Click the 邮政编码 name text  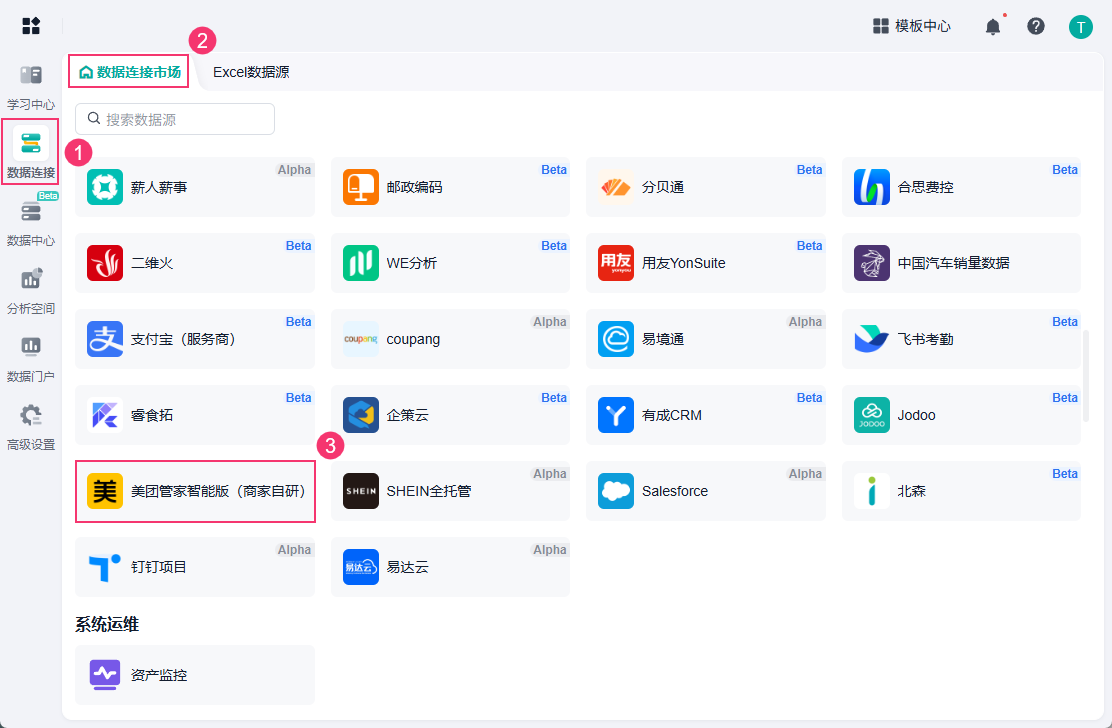click(x=414, y=187)
